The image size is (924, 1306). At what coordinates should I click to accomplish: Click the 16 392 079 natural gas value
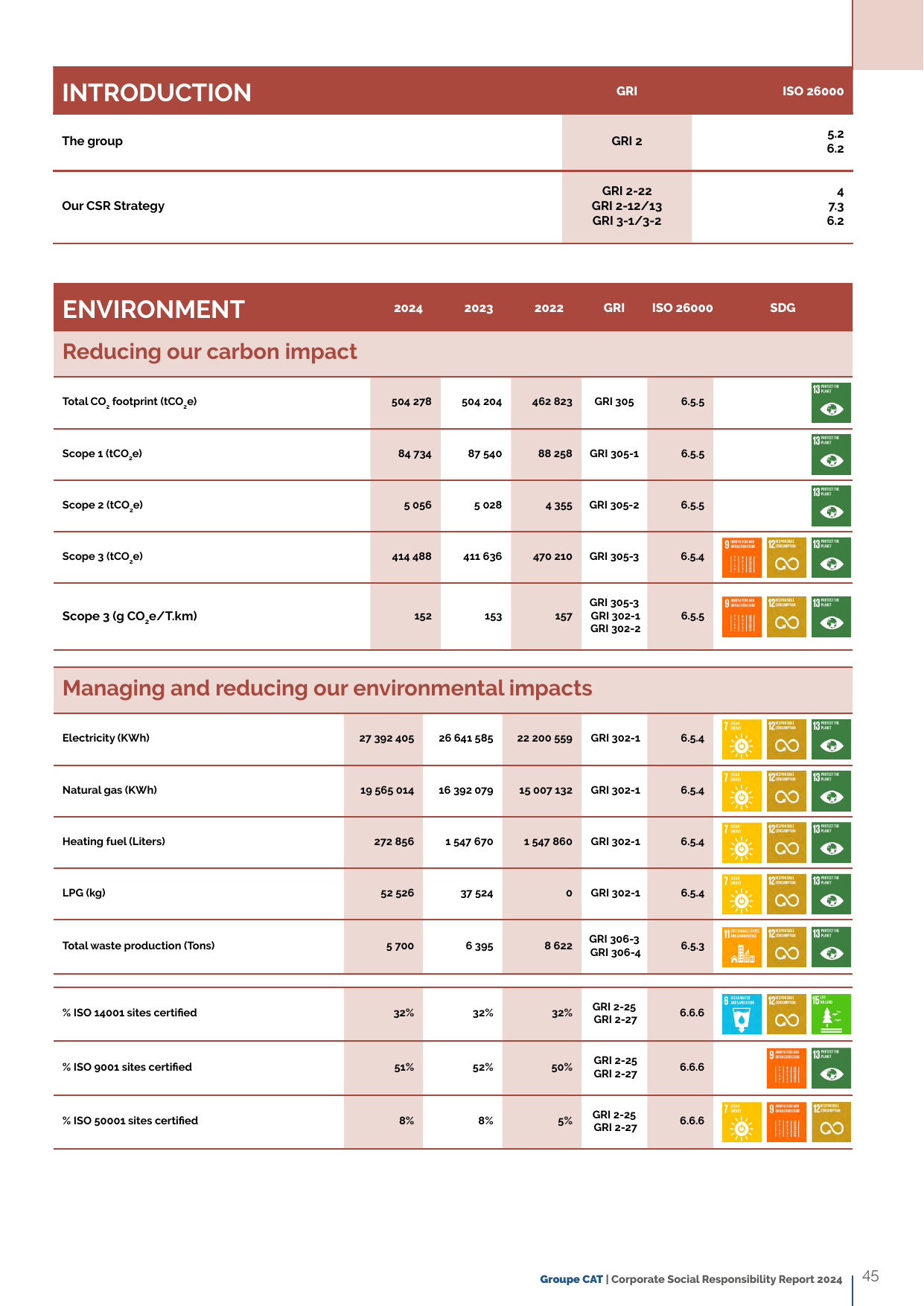click(x=466, y=790)
